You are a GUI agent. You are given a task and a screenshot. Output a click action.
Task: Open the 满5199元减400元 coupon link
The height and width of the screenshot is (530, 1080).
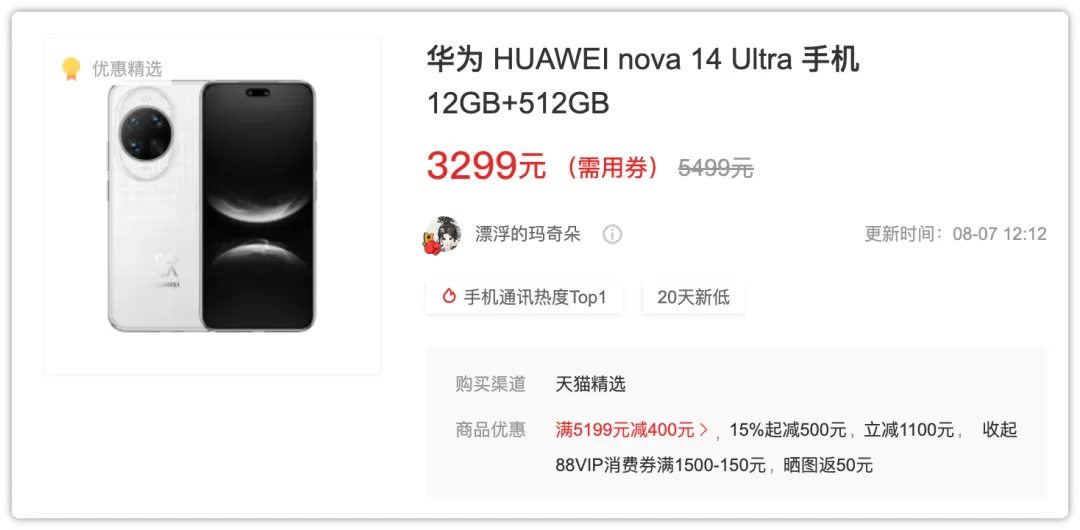[625, 430]
